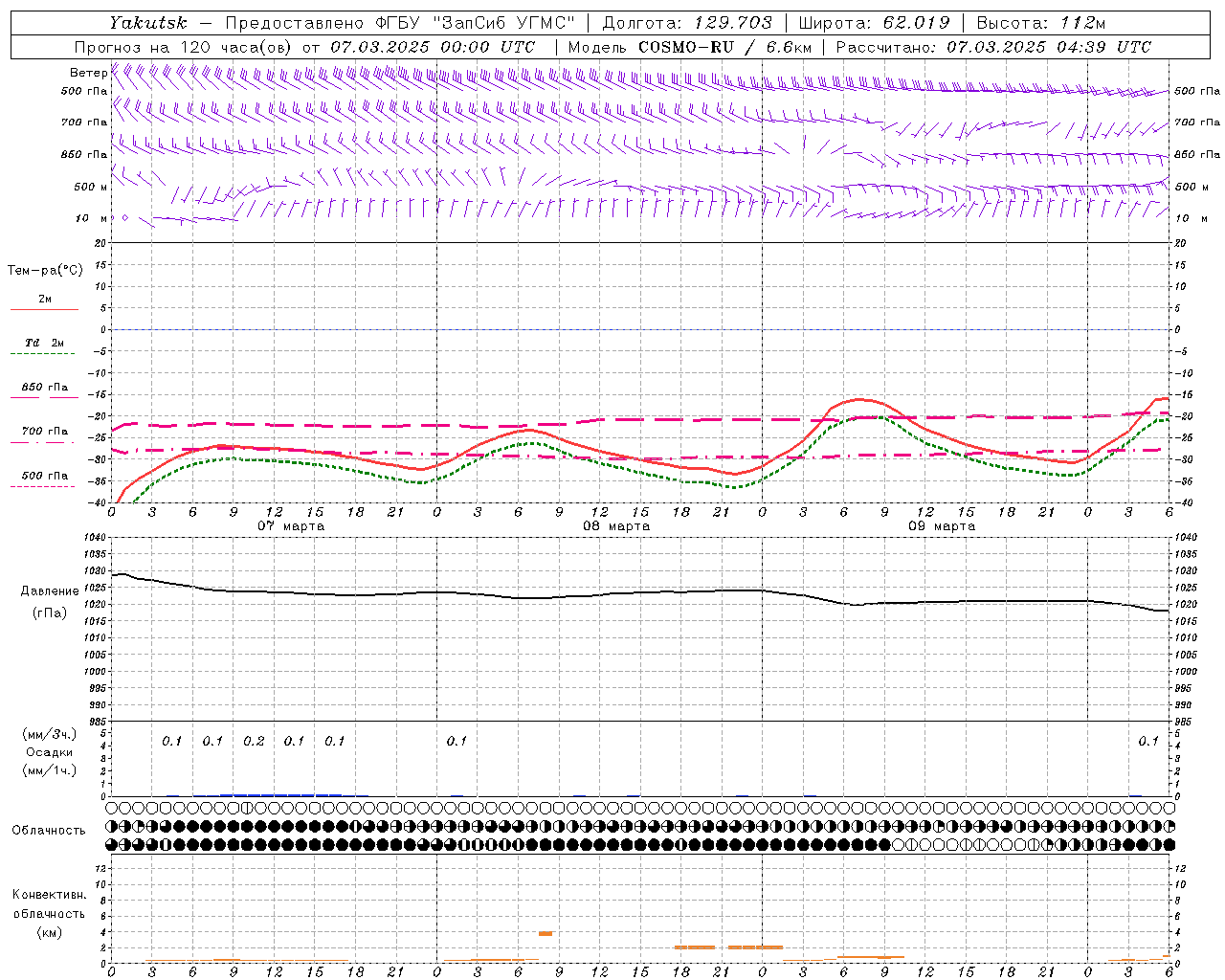Click the orange convective bar at 4 km

[546, 933]
